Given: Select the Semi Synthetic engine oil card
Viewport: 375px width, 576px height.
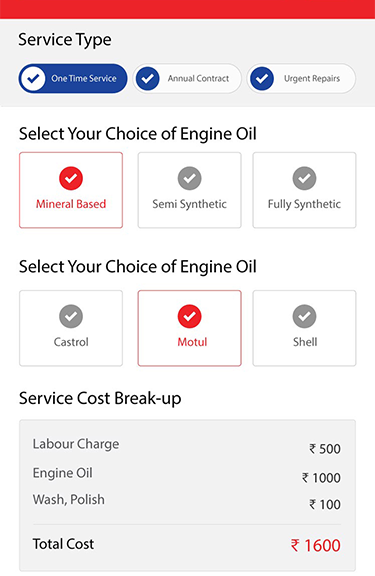Looking at the screenshot, I should point(190,190).
